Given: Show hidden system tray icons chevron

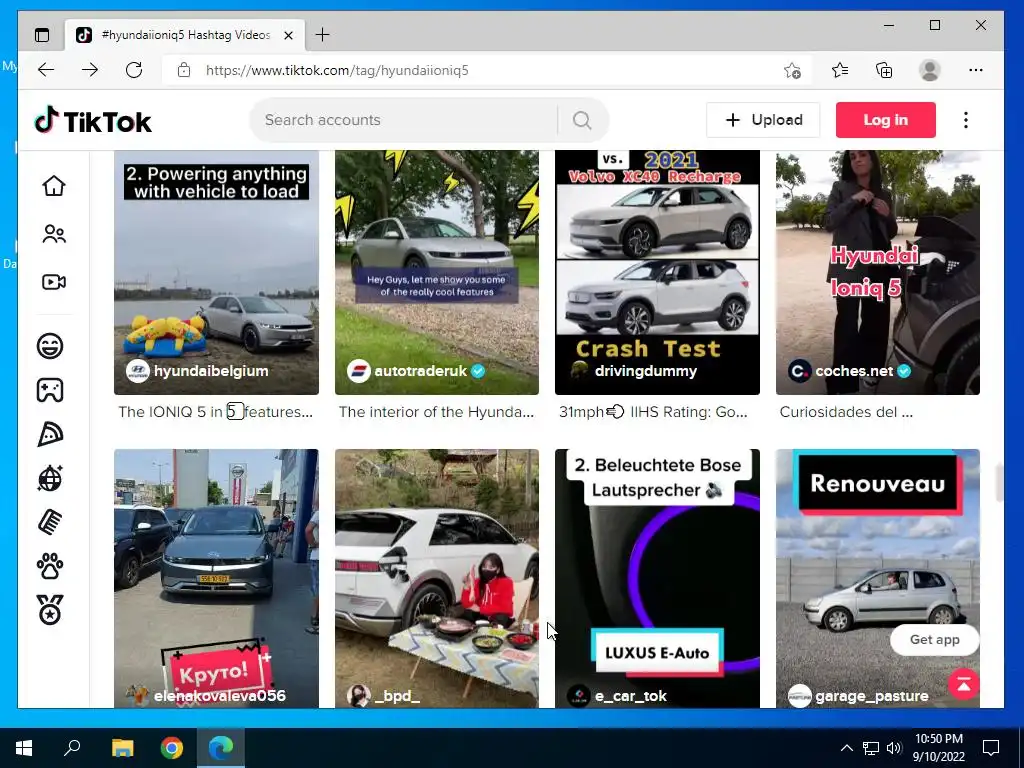Looking at the screenshot, I should point(846,748).
